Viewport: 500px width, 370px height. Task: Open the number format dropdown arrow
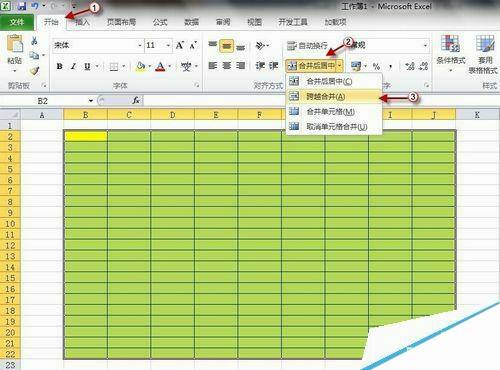[x=425, y=45]
